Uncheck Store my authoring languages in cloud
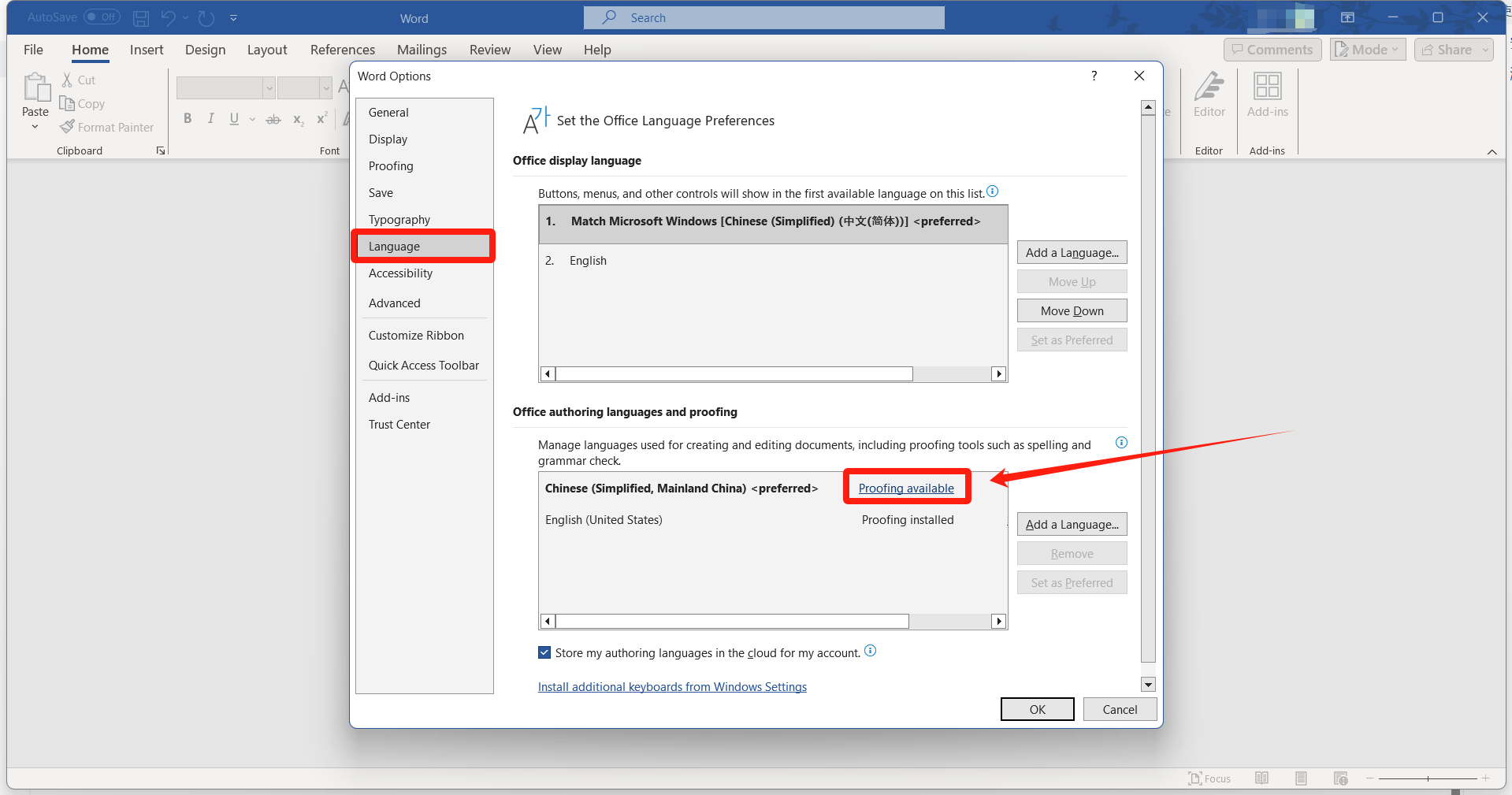The width and height of the screenshot is (1512, 795). pos(544,652)
